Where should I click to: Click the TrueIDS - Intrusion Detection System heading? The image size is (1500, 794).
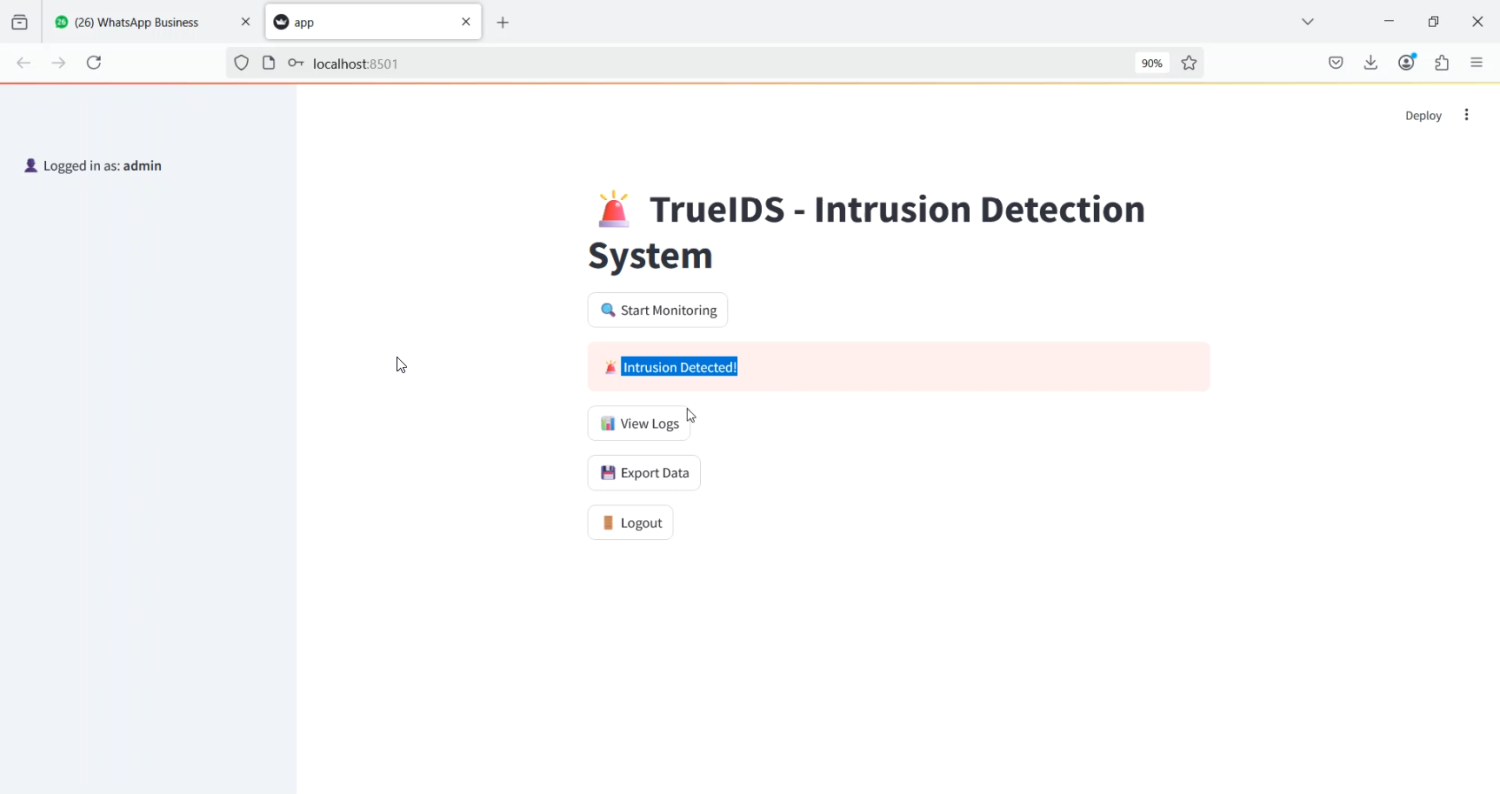click(867, 232)
